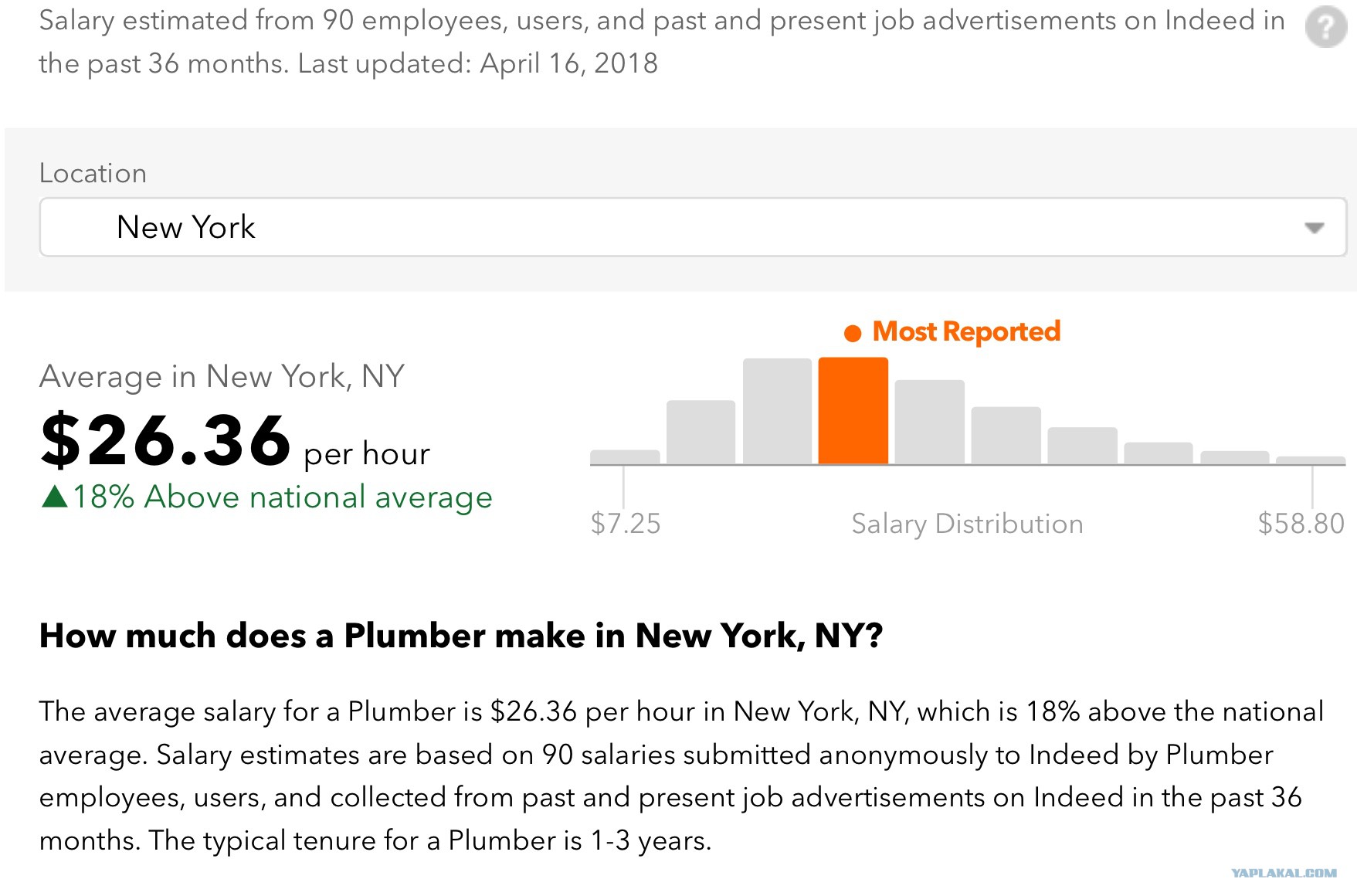1357x896 pixels.
Task: Click the YAPLAKAL.COM watermark
Action: pos(1284,873)
